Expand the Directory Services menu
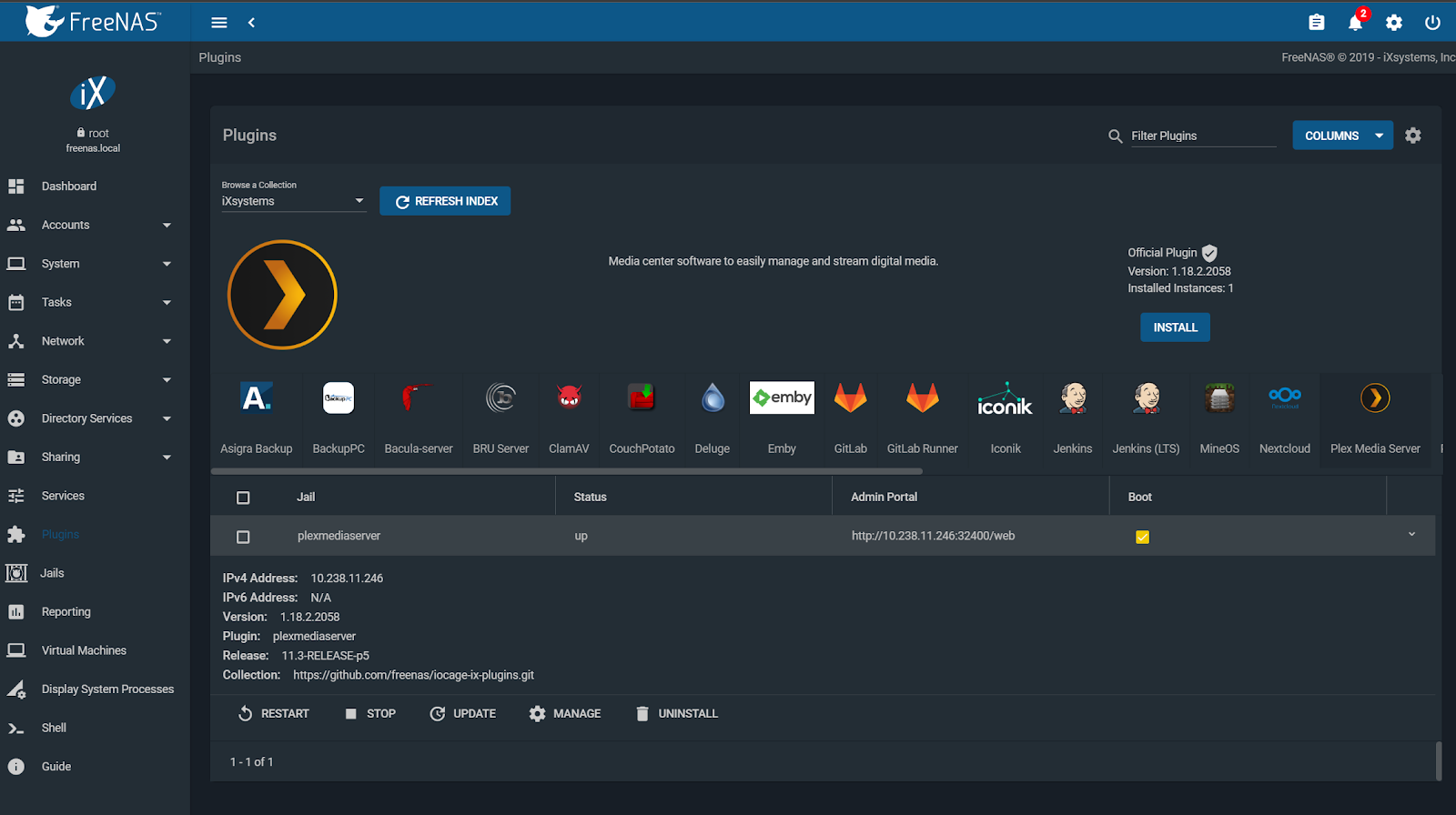 95,418
